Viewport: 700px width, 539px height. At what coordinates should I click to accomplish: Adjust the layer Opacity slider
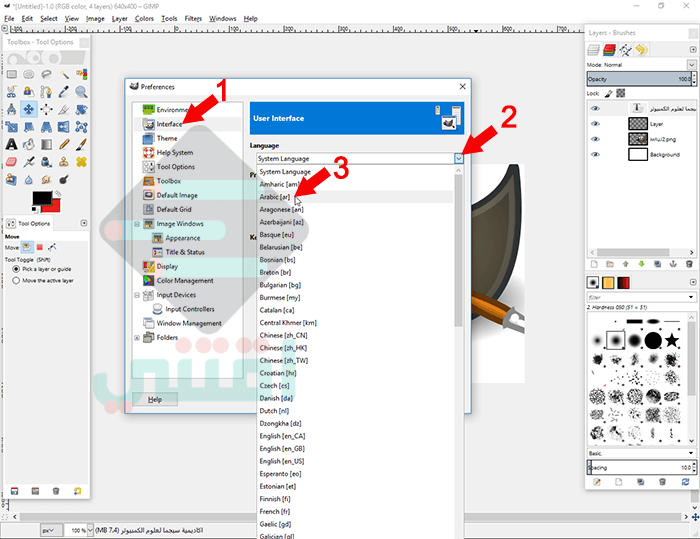[639, 79]
